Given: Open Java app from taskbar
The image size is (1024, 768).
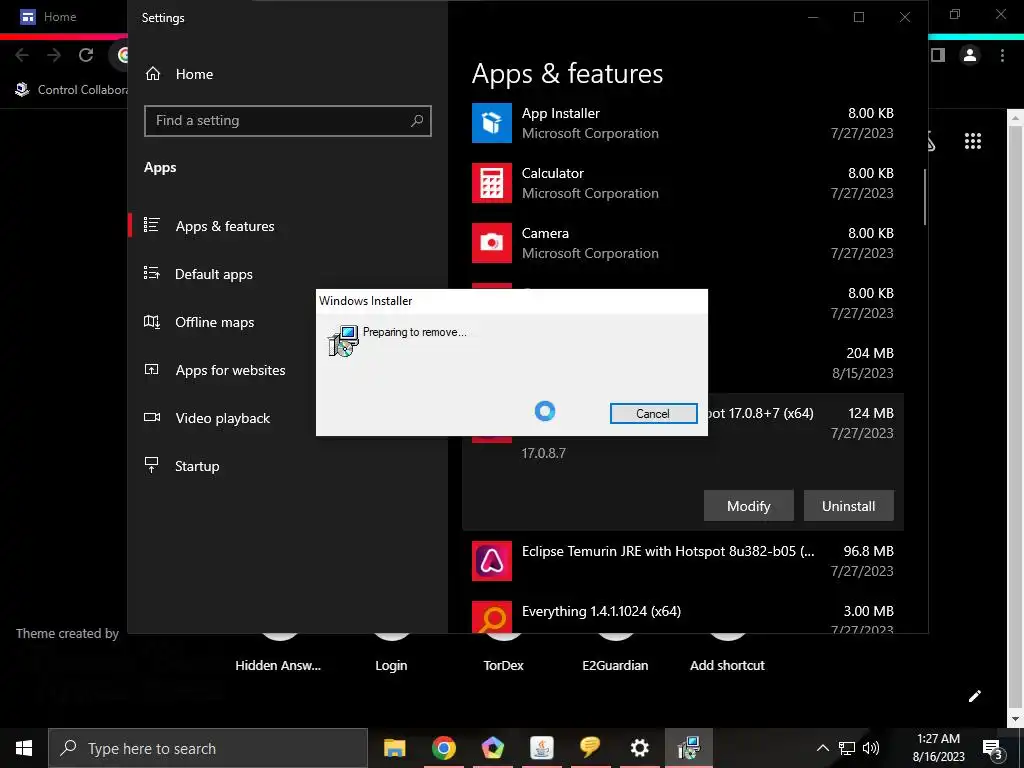Looking at the screenshot, I should coord(541,748).
